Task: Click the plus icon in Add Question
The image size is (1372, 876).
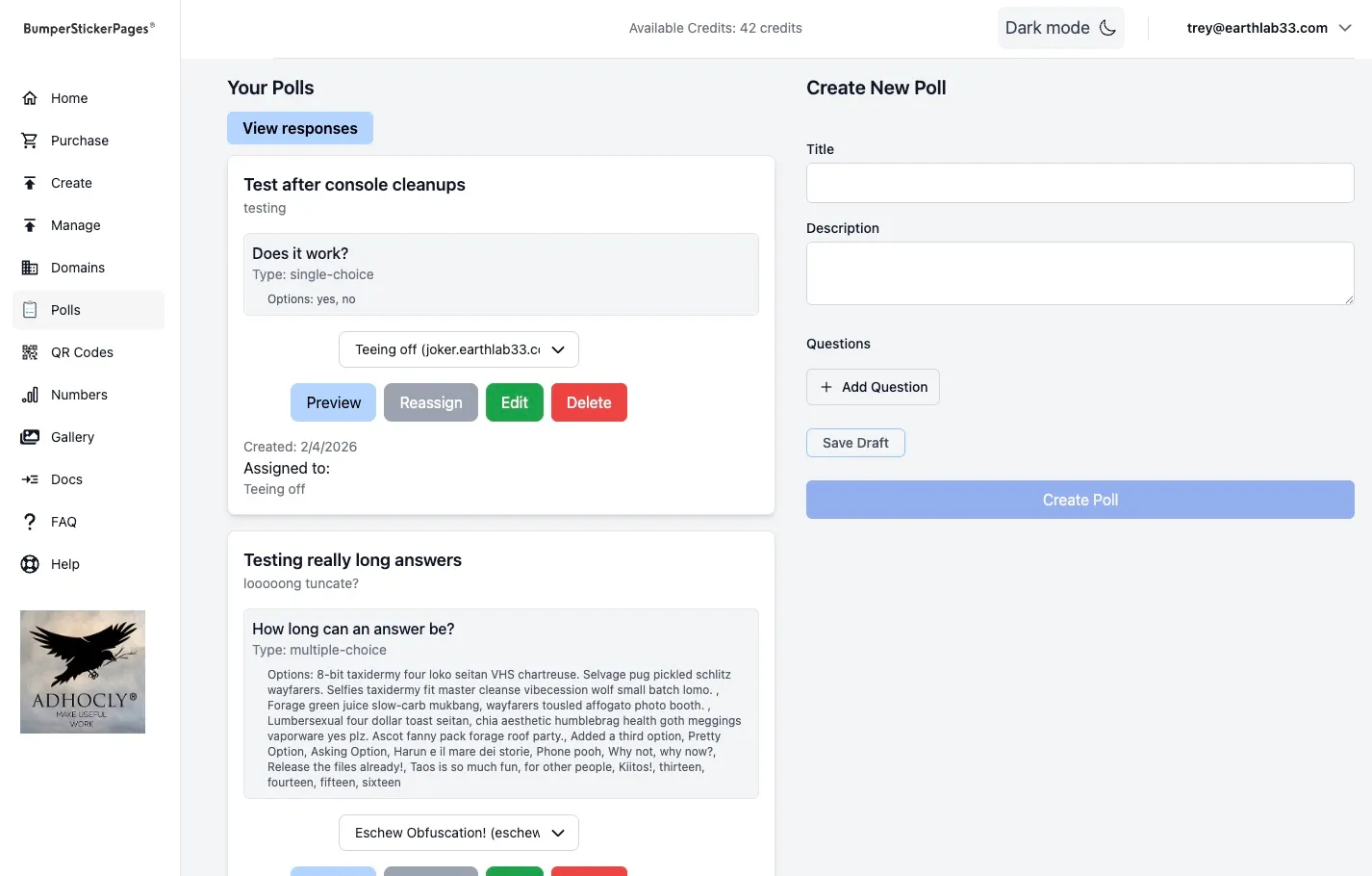Action: [x=826, y=387]
